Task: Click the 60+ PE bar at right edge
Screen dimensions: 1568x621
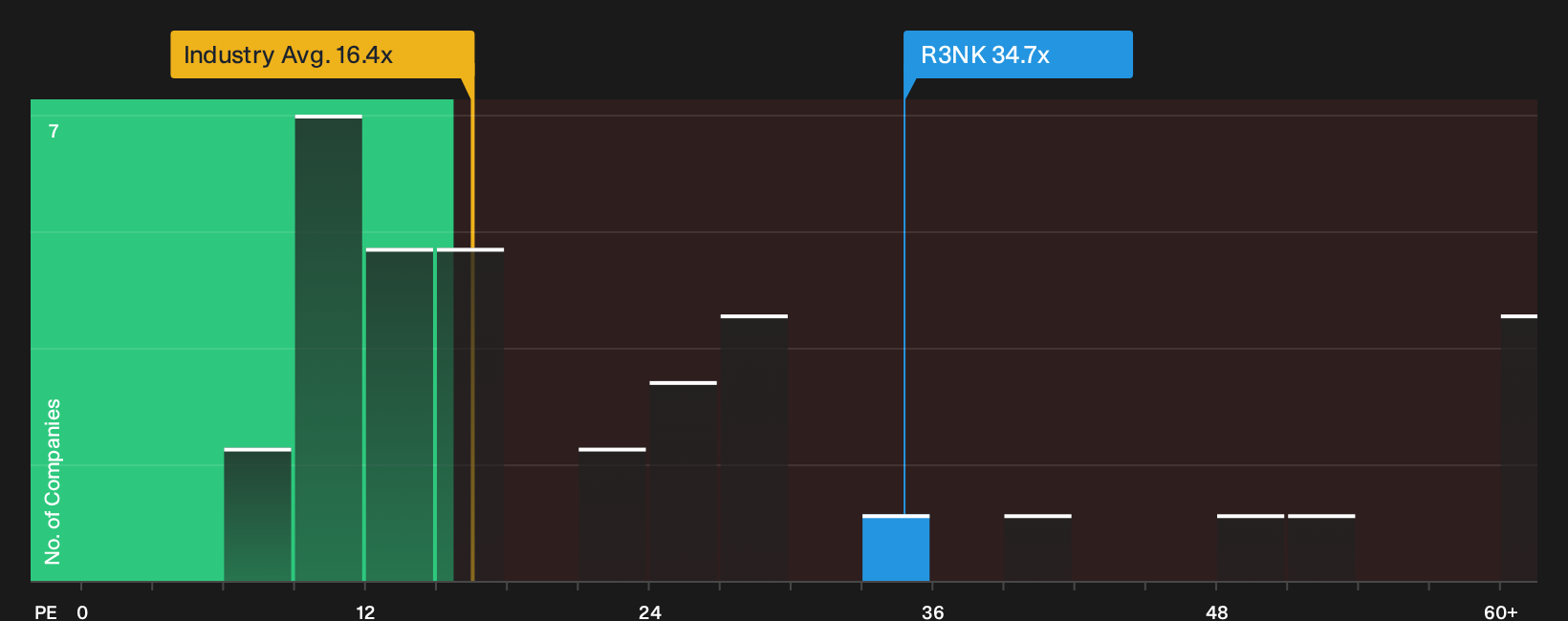Action: click(x=1518, y=448)
